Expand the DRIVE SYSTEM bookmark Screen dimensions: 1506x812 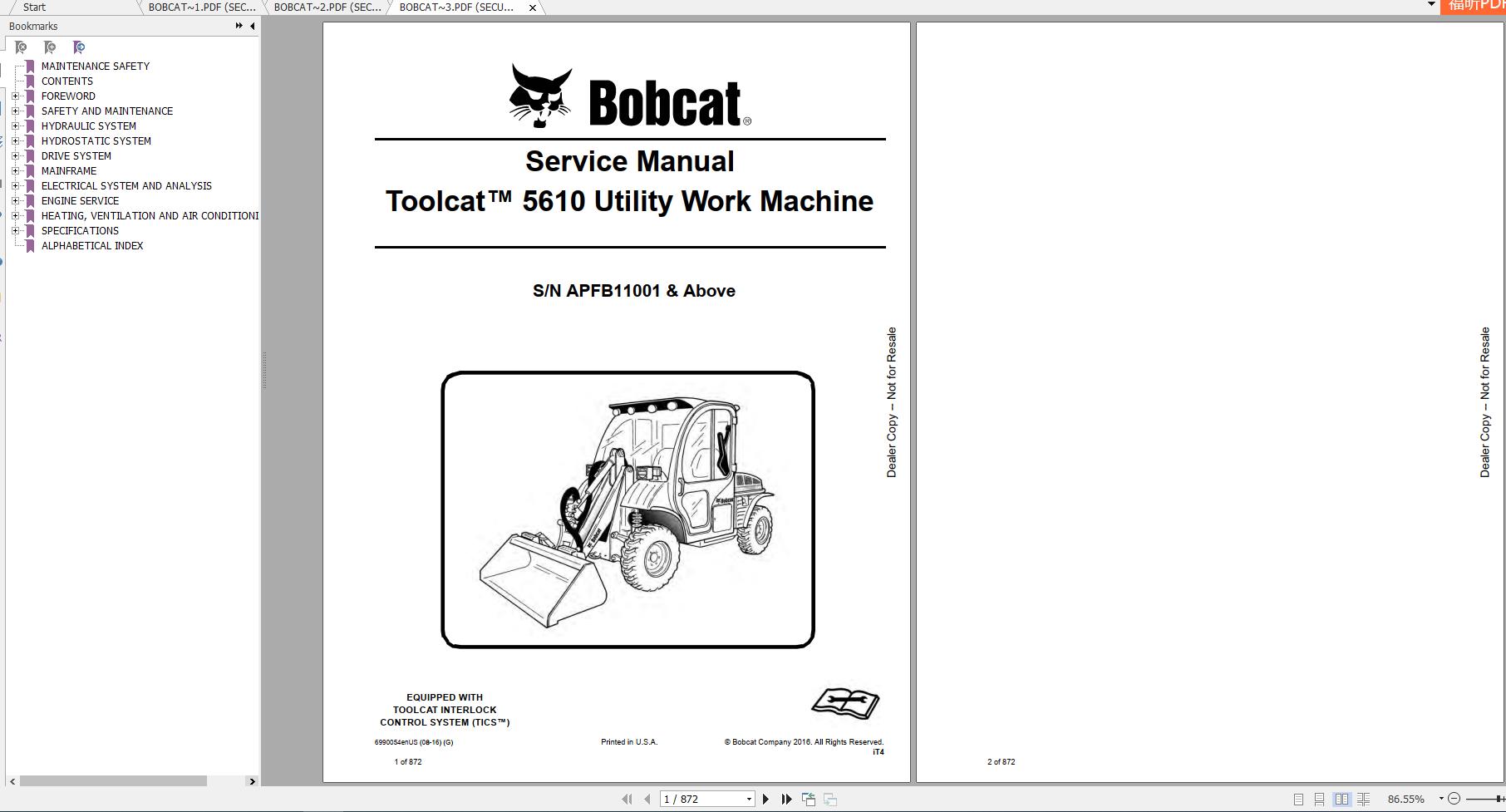pos(15,155)
